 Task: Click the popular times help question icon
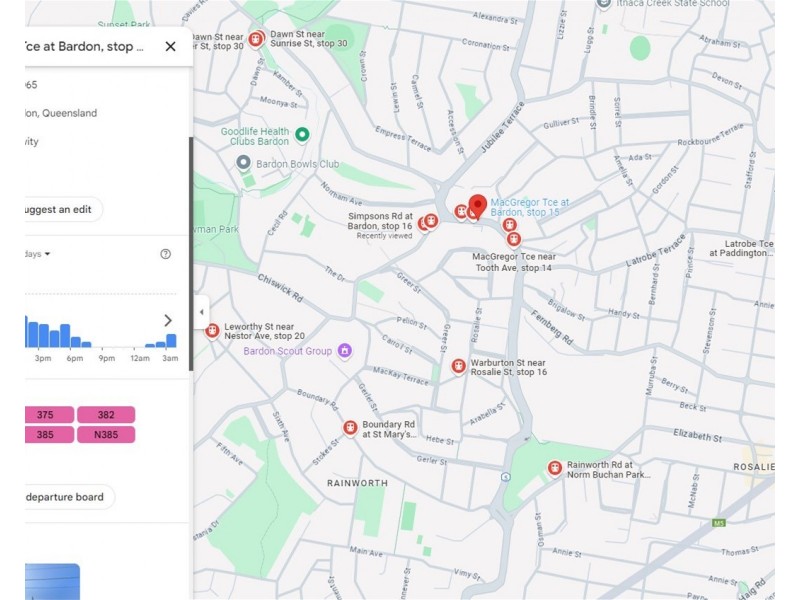pyautogui.click(x=166, y=254)
